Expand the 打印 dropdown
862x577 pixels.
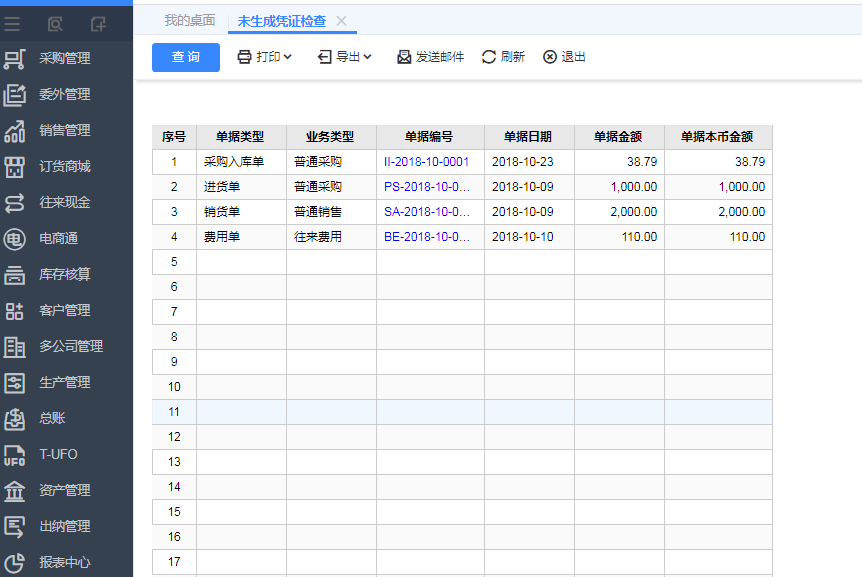tap(264, 57)
